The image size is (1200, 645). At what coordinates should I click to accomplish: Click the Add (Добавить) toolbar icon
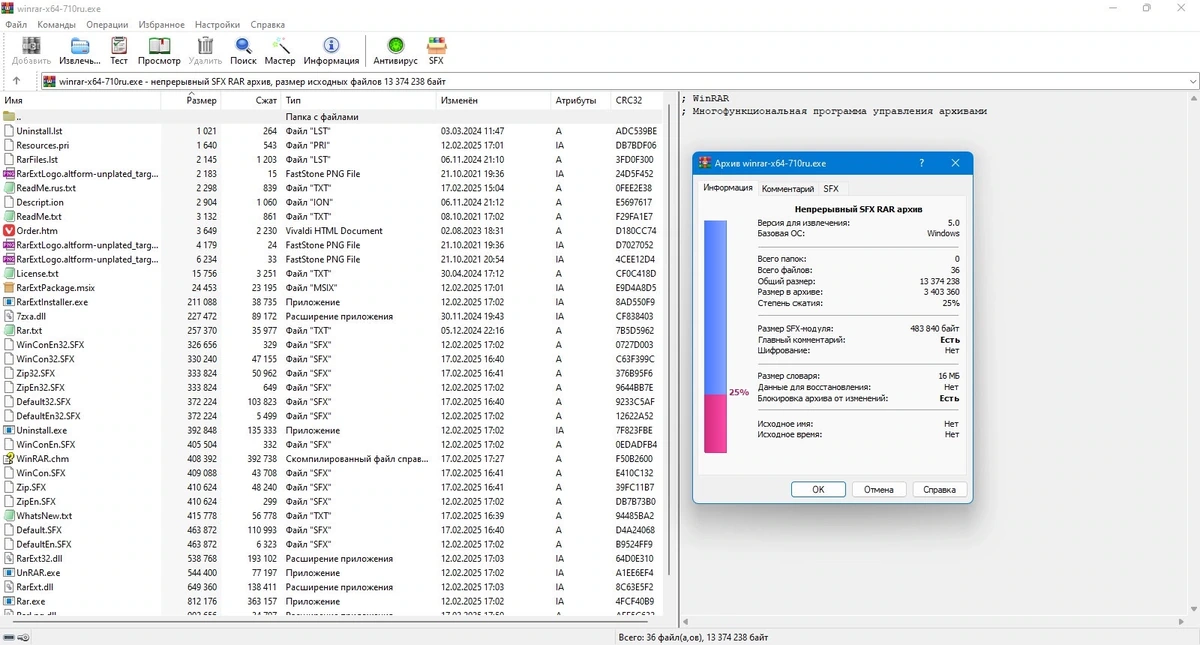(x=31, y=46)
